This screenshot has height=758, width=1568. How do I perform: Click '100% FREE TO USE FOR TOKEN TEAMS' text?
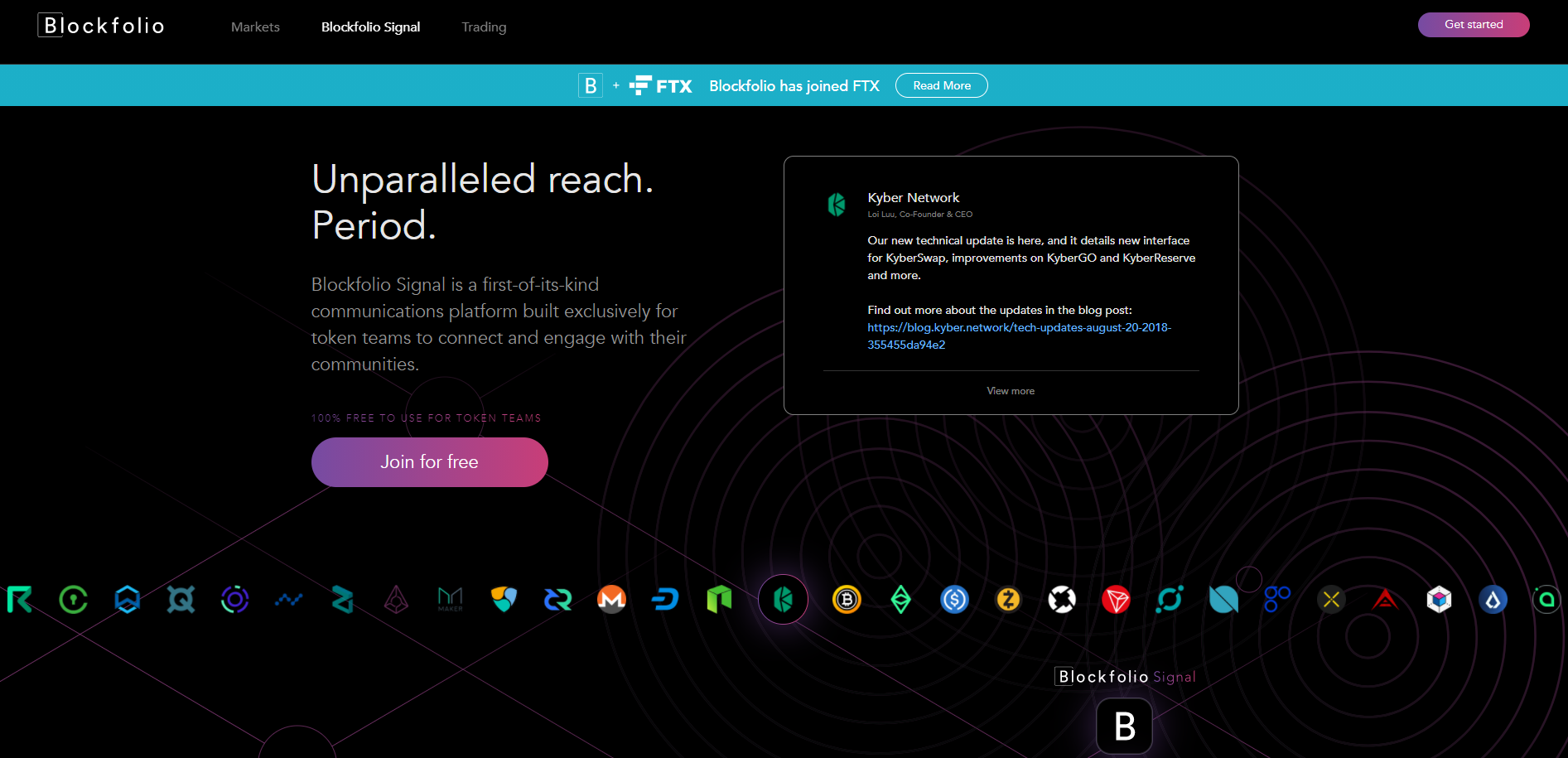(x=426, y=418)
